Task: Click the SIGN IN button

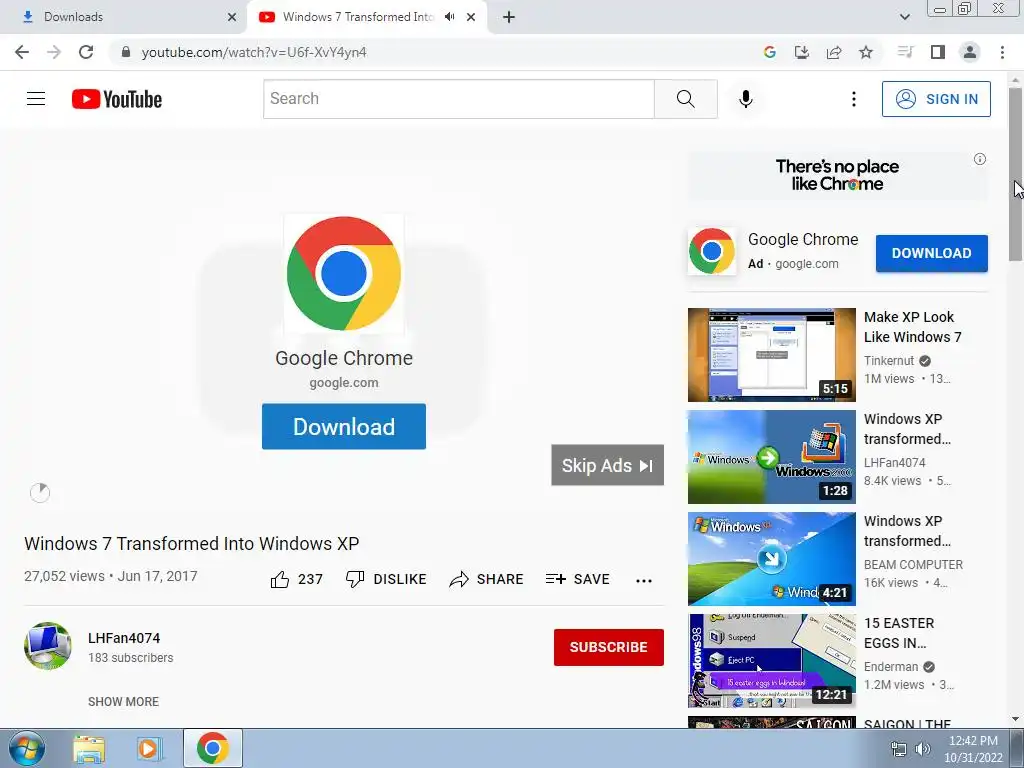Action: [x=936, y=99]
